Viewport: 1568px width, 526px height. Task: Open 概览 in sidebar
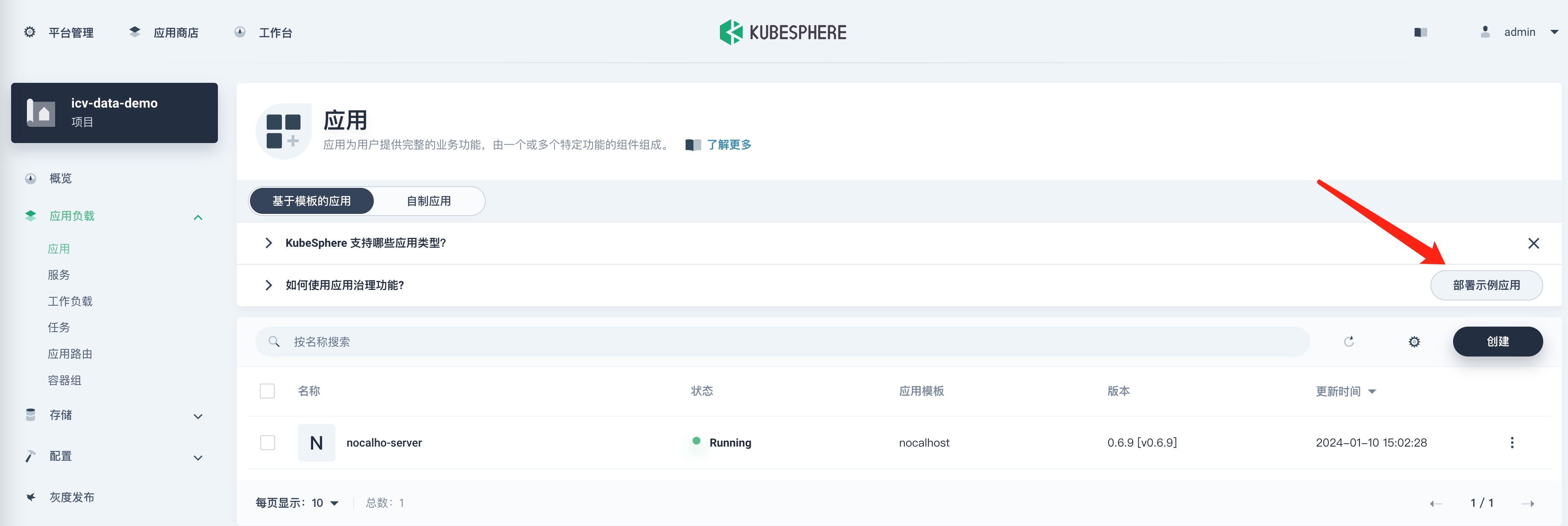pos(61,178)
